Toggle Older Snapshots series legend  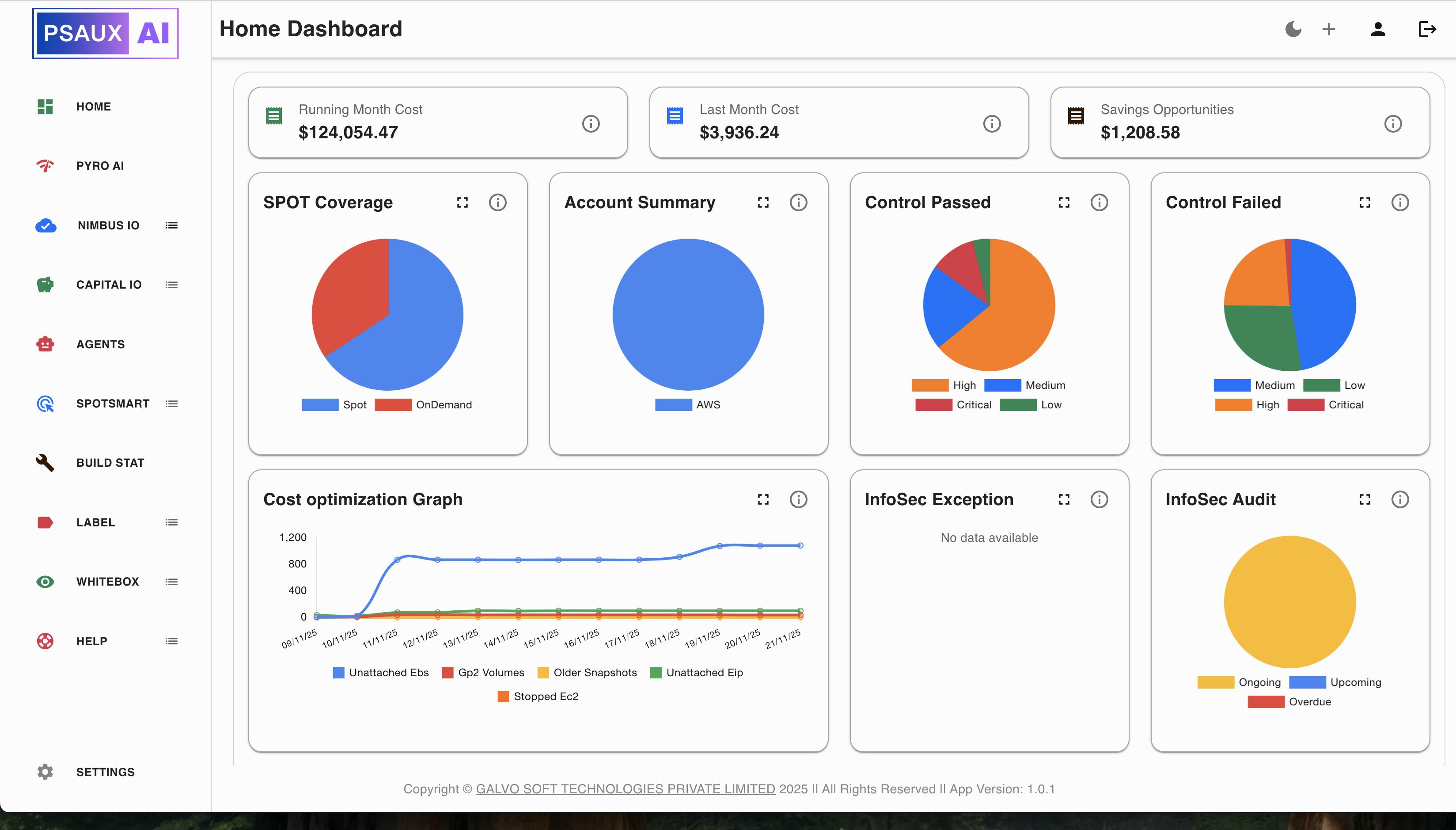click(x=587, y=673)
